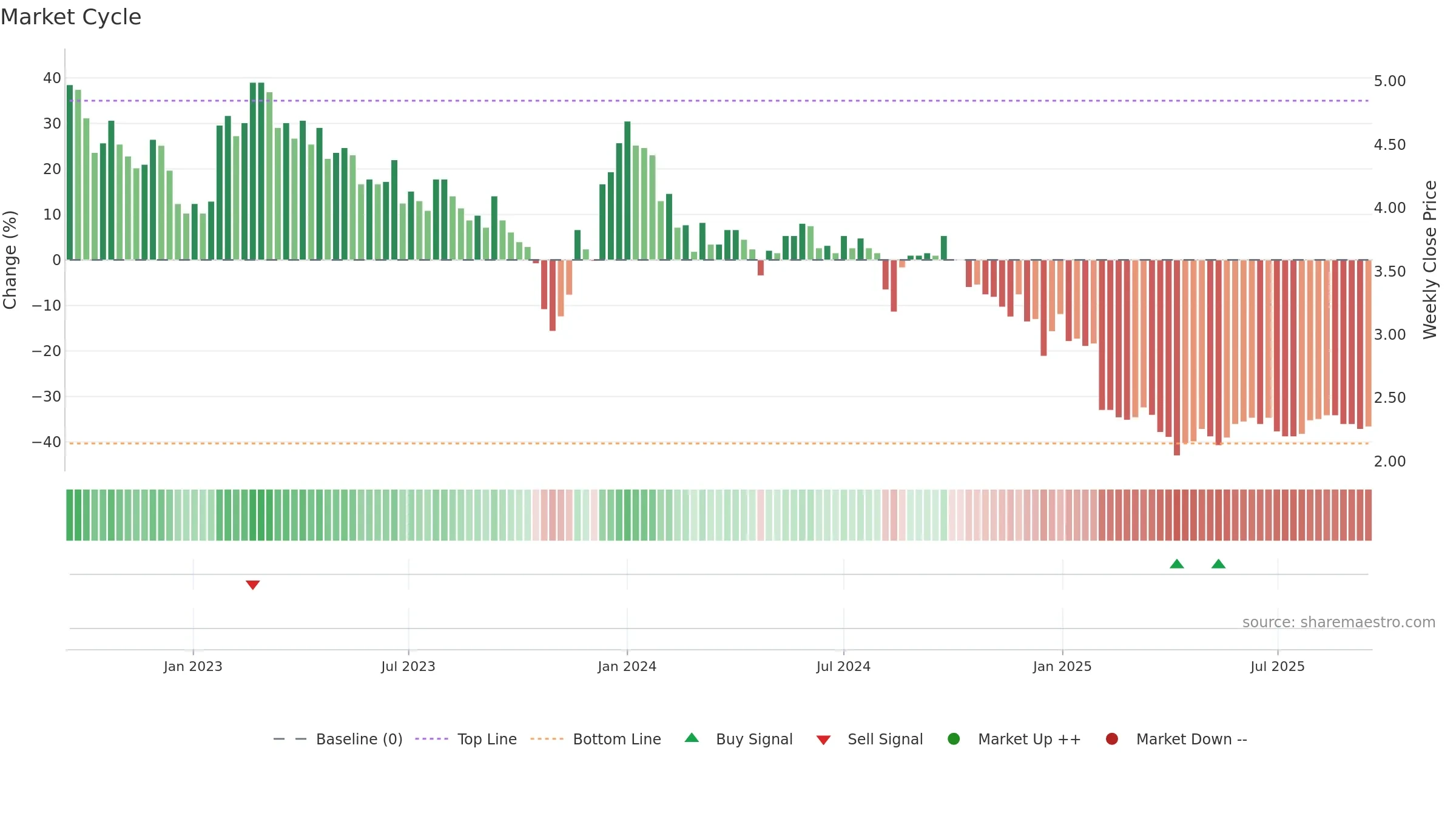Click the 5.00 price tick on the right axis
The width and height of the screenshot is (1456, 819).
[x=1390, y=81]
